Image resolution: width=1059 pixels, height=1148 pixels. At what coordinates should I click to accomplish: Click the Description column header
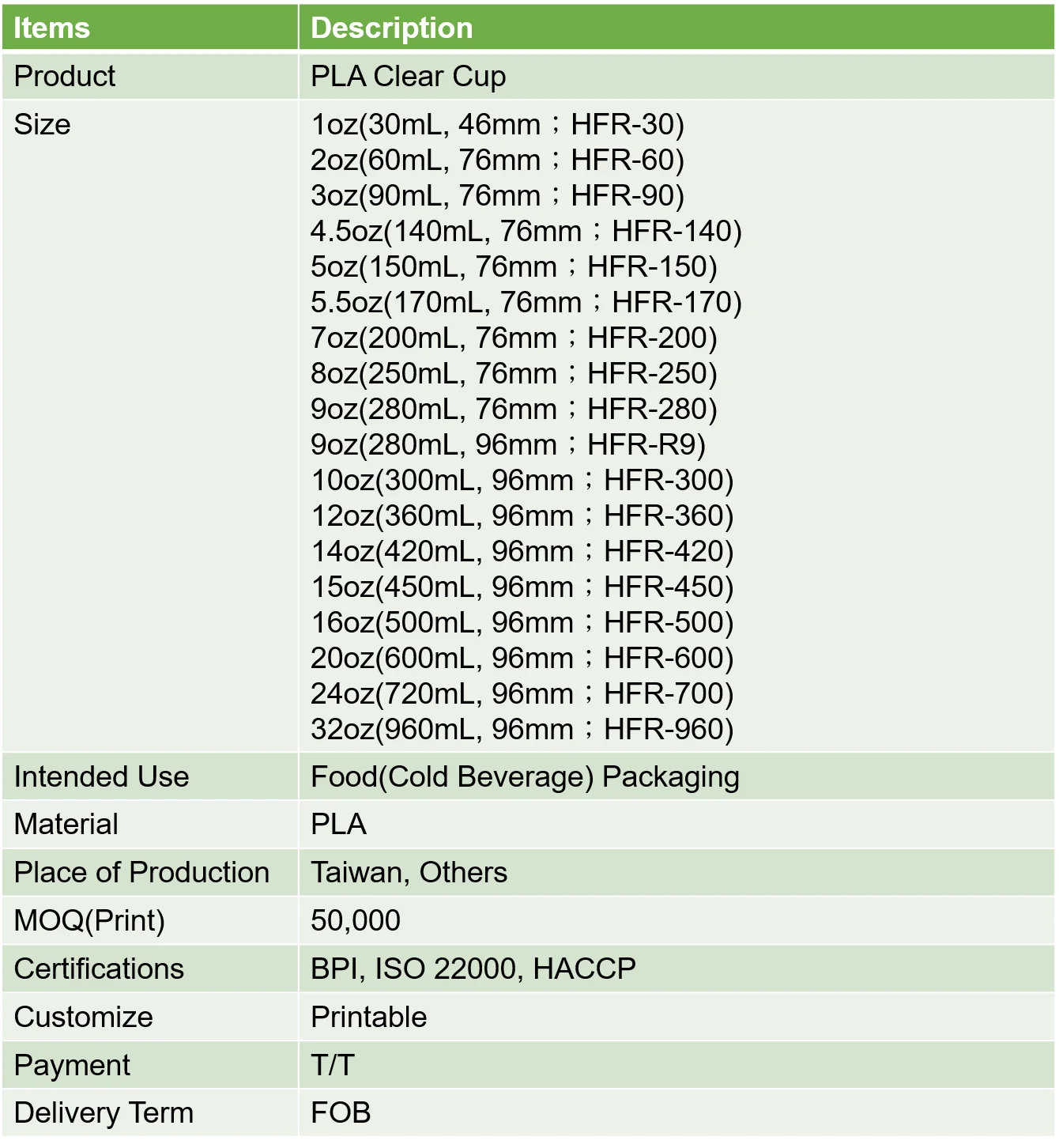pyautogui.click(x=392, y=28)
